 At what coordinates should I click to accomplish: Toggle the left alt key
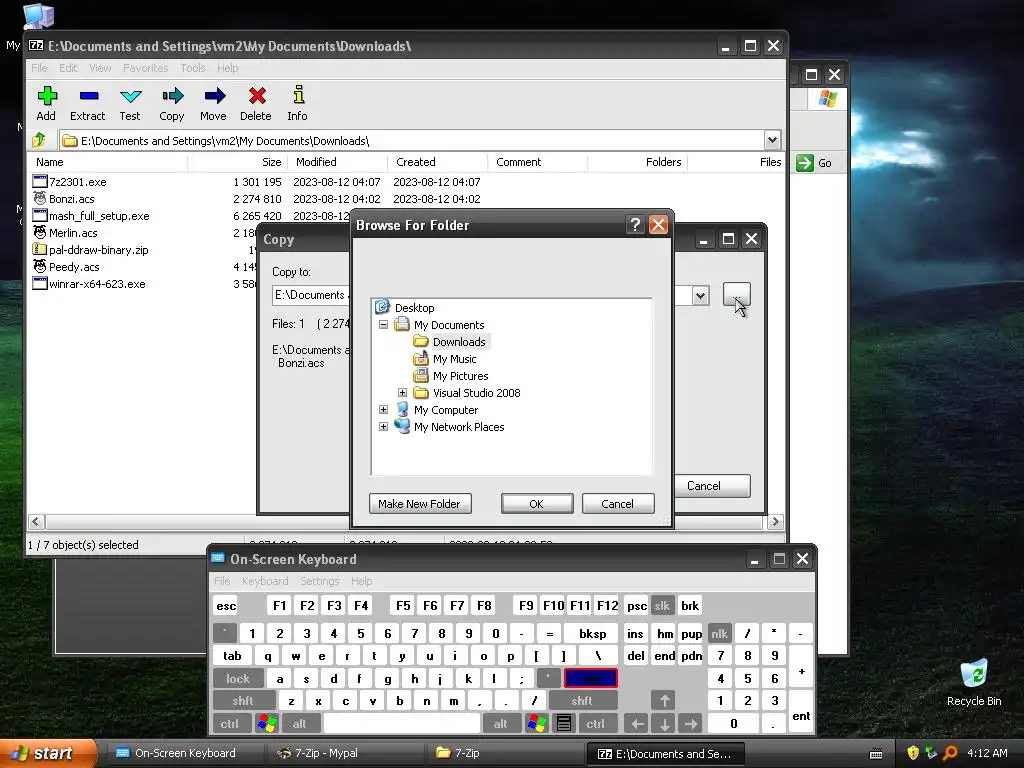[x=299, y=724]
